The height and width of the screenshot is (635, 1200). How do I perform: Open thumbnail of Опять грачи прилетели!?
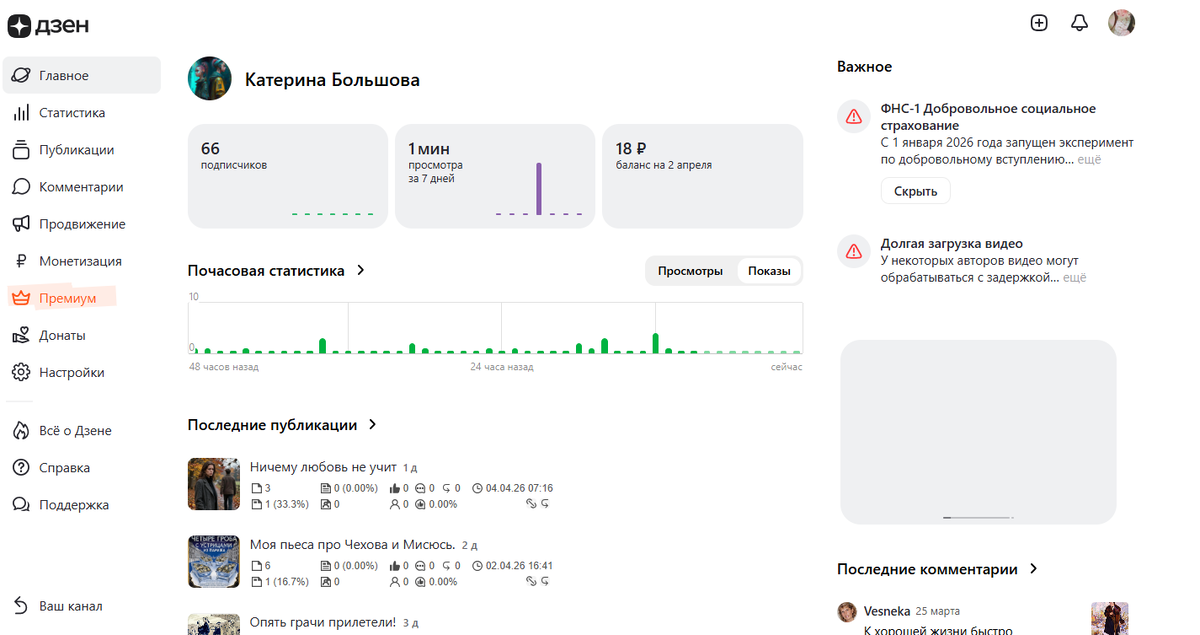pos(214,624)
